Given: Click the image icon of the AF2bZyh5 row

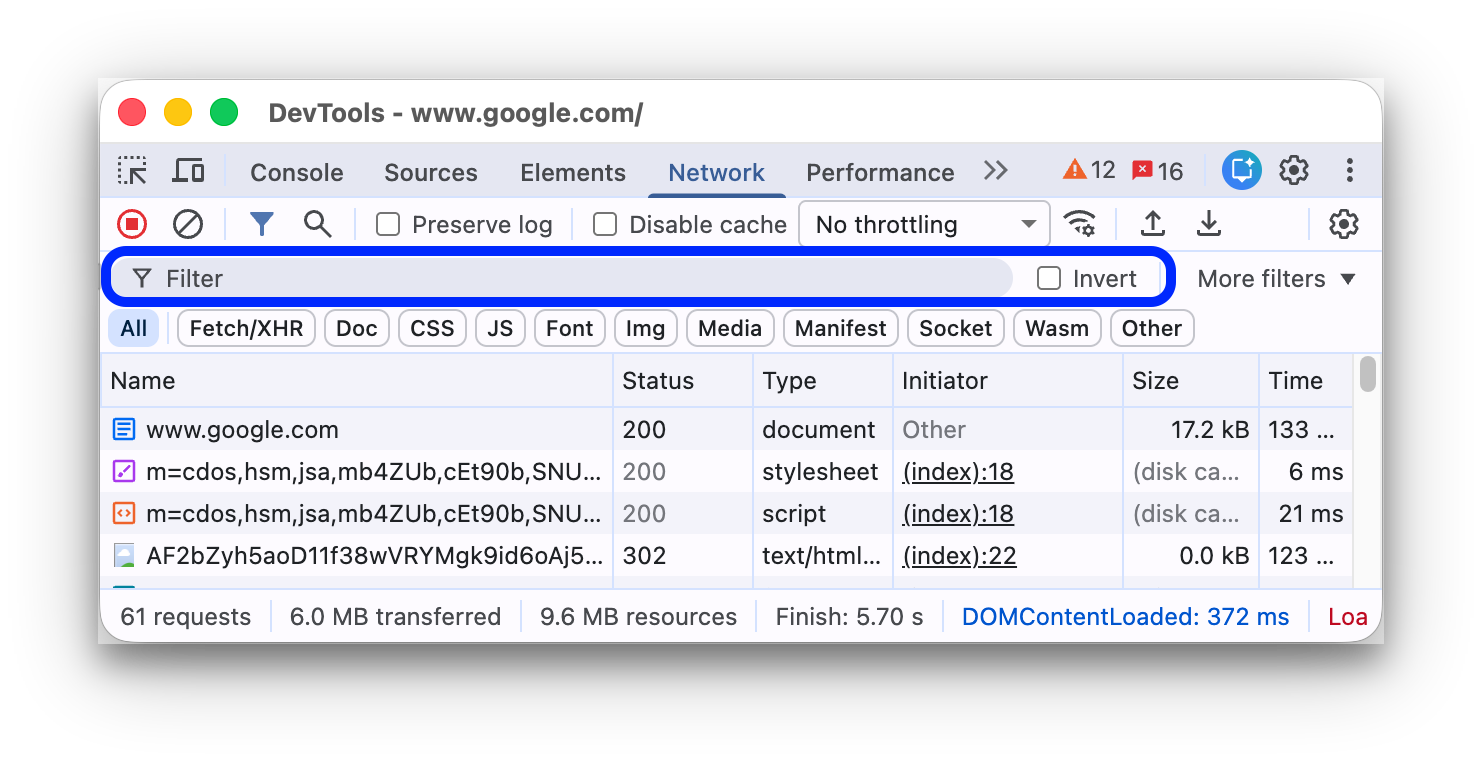Looking at the screenshot, I should (124, 556).
